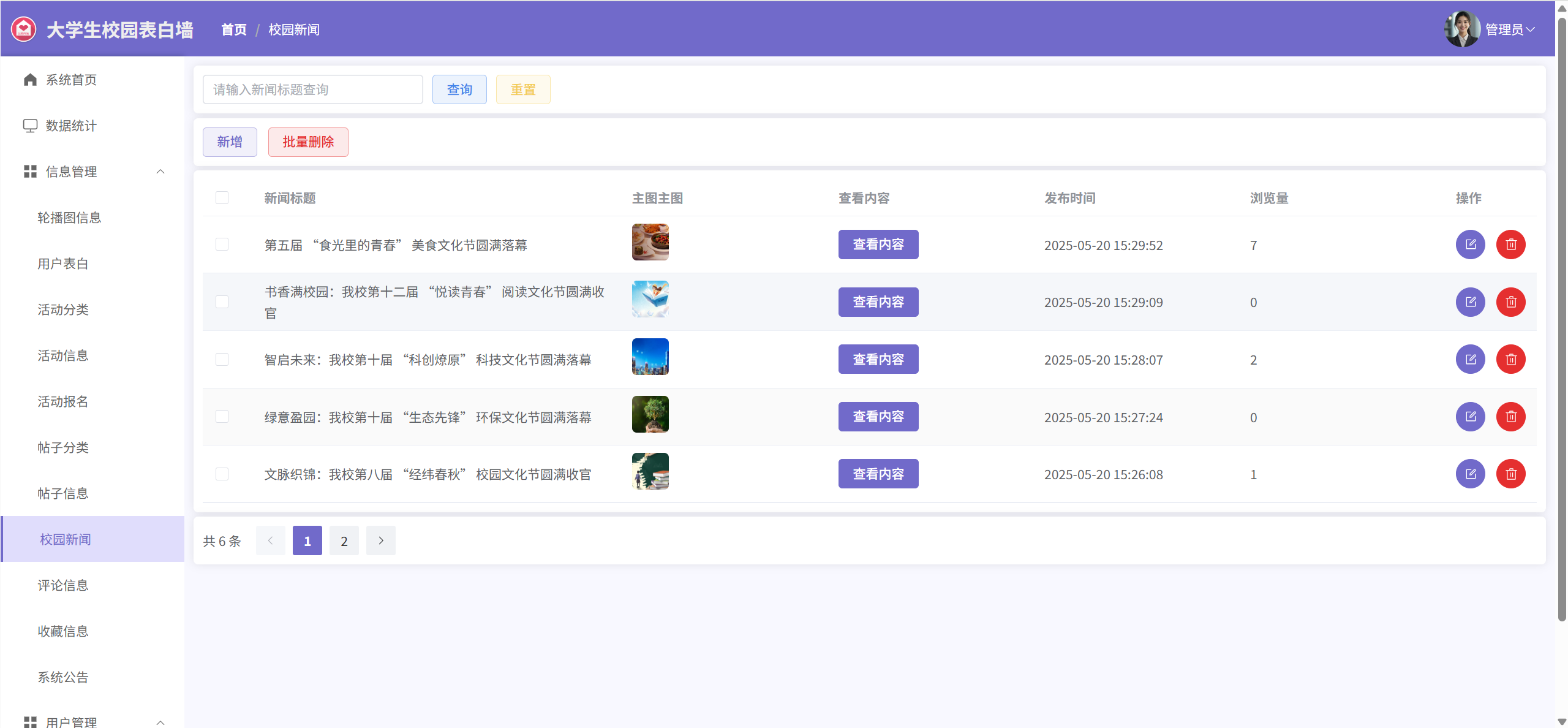Delete the 2025-05-20 15:29:09 news entry
Image resolution: width=1568 pixels, height=728 pixels.
1510,302
